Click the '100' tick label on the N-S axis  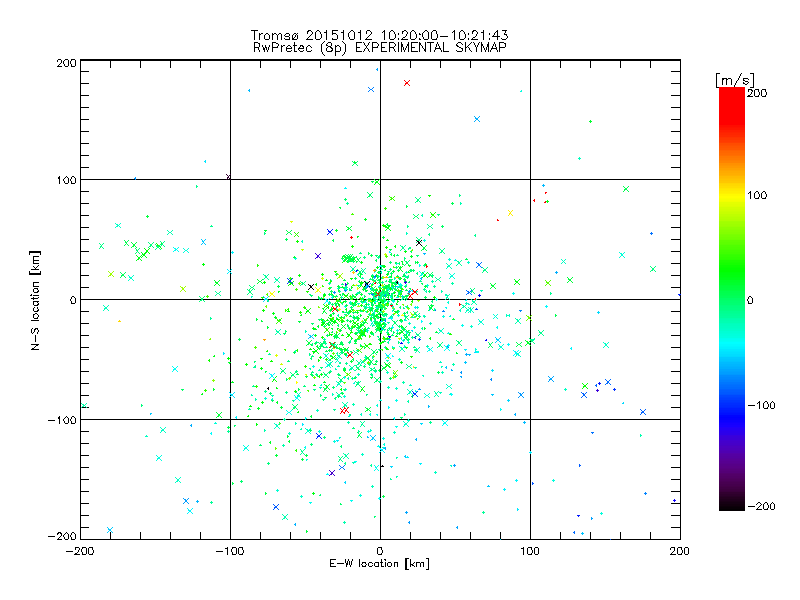(x=66, y=180)
